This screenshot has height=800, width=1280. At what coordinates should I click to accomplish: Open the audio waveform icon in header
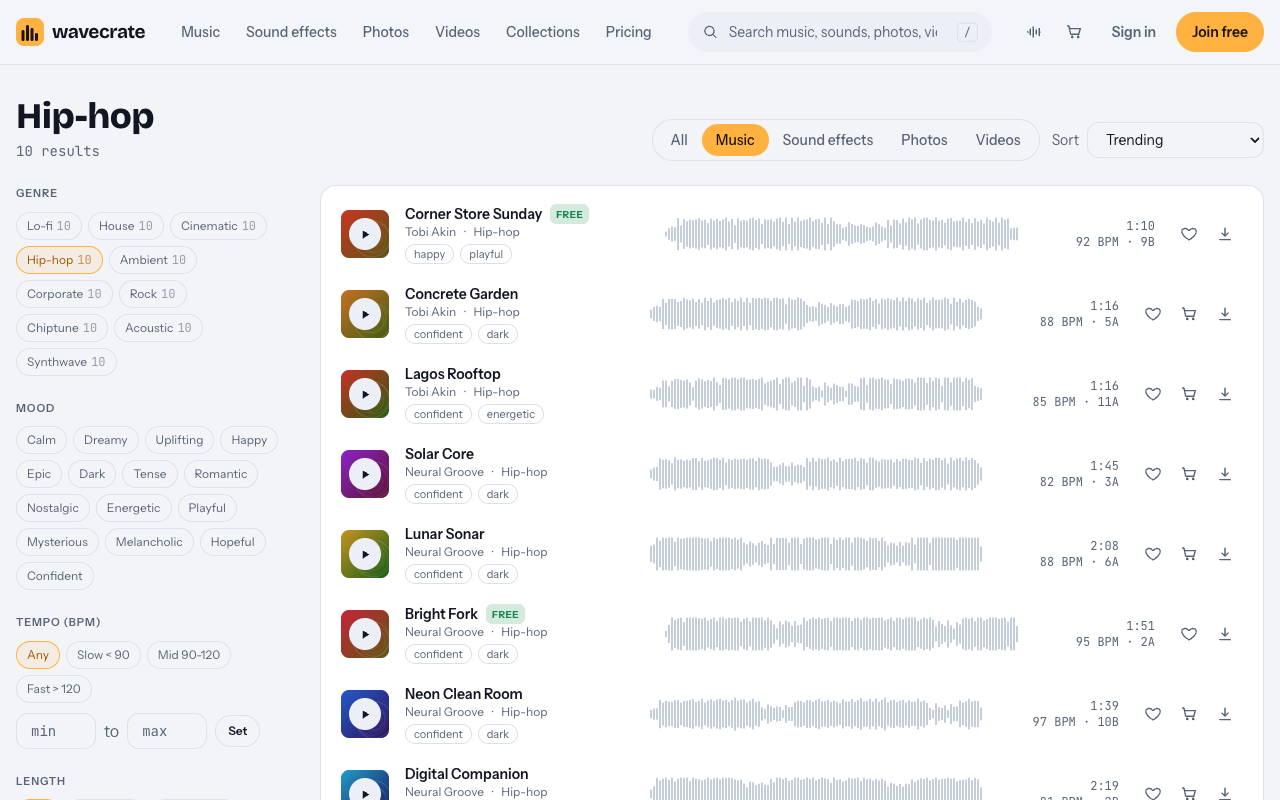tap(1034, 32)
